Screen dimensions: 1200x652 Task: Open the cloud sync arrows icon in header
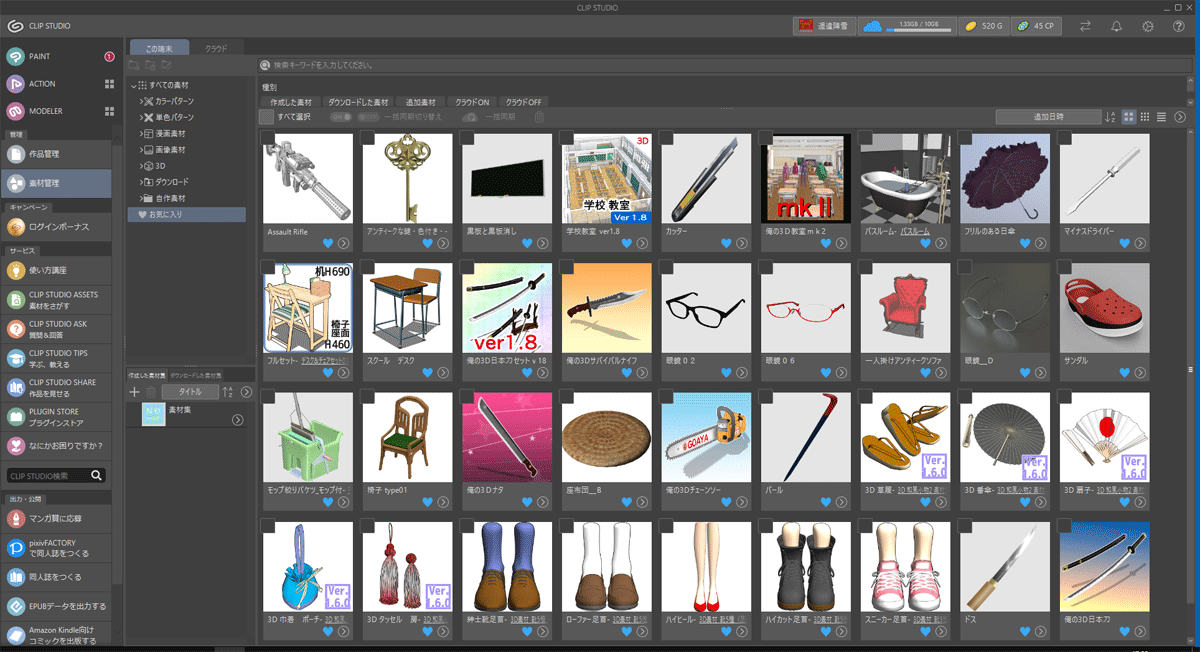[1085, 26]
